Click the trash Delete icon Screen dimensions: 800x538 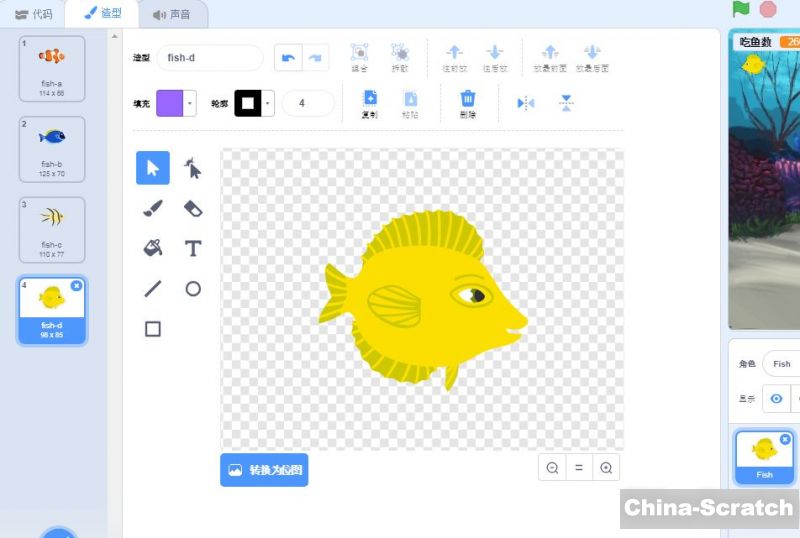467,99
